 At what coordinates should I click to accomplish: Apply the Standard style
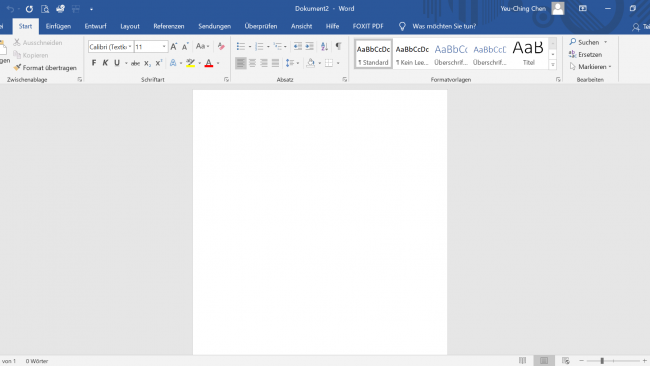coord(373,54)
